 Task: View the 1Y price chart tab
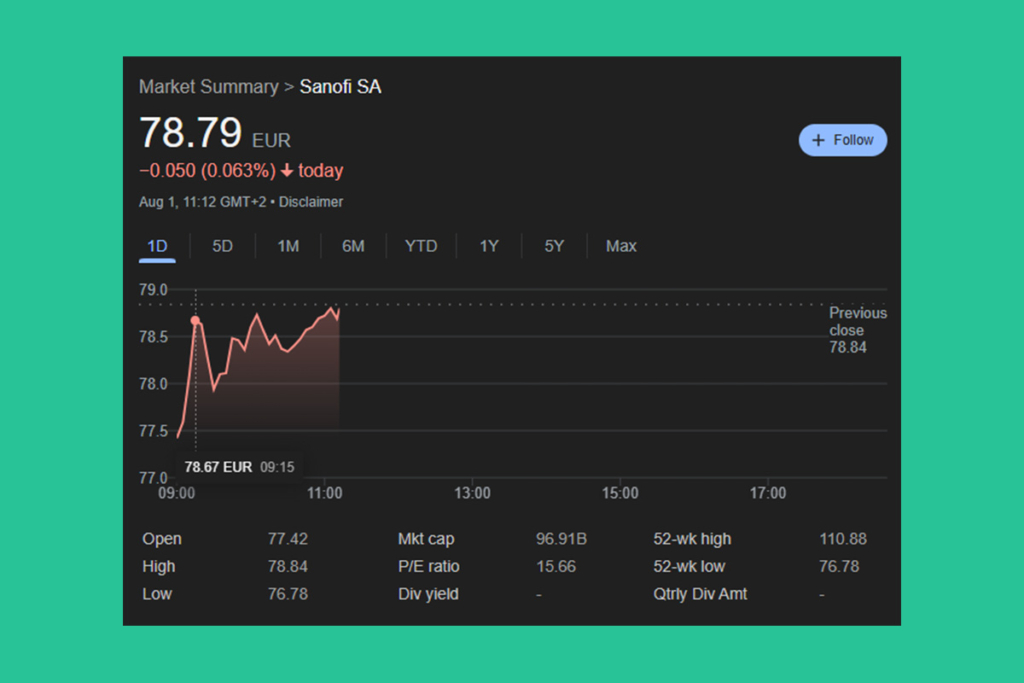click(488, 246)
